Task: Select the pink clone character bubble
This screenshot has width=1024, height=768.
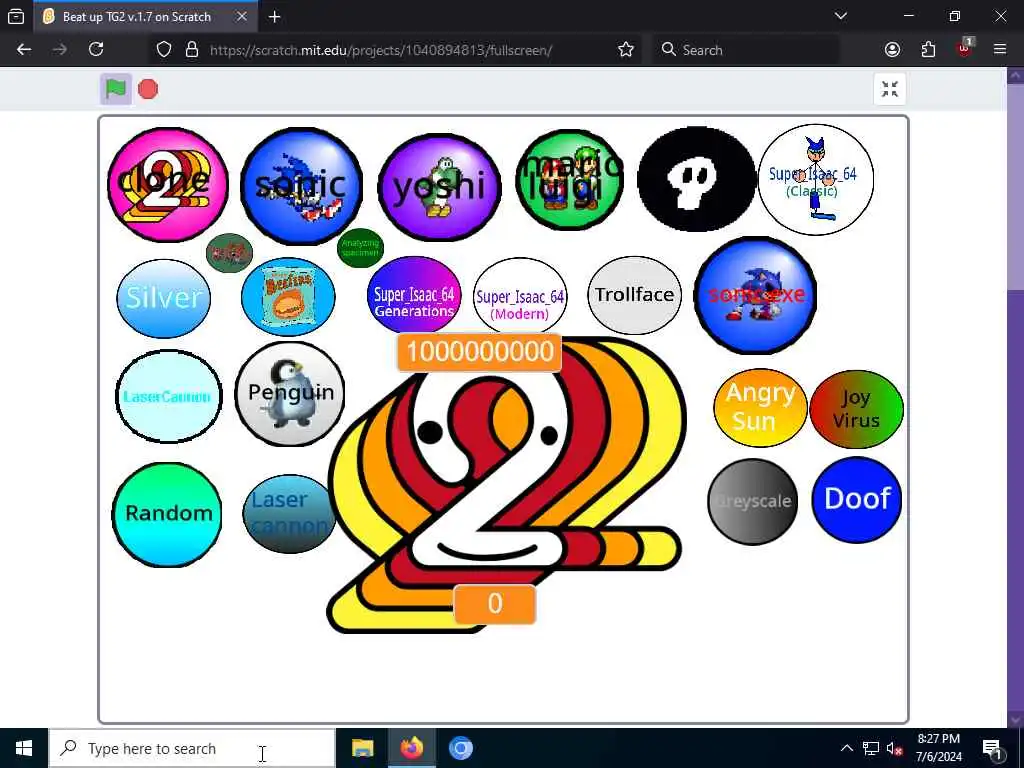Action: pyautogui.click(x=168, y=184)
